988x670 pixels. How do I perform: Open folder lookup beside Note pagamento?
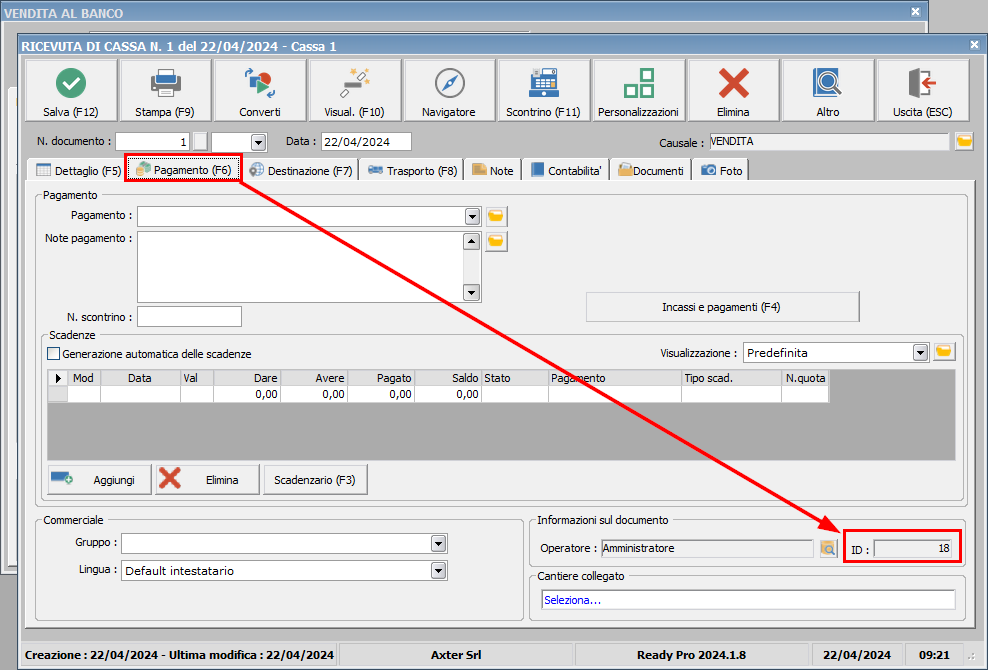coord(496,241)
